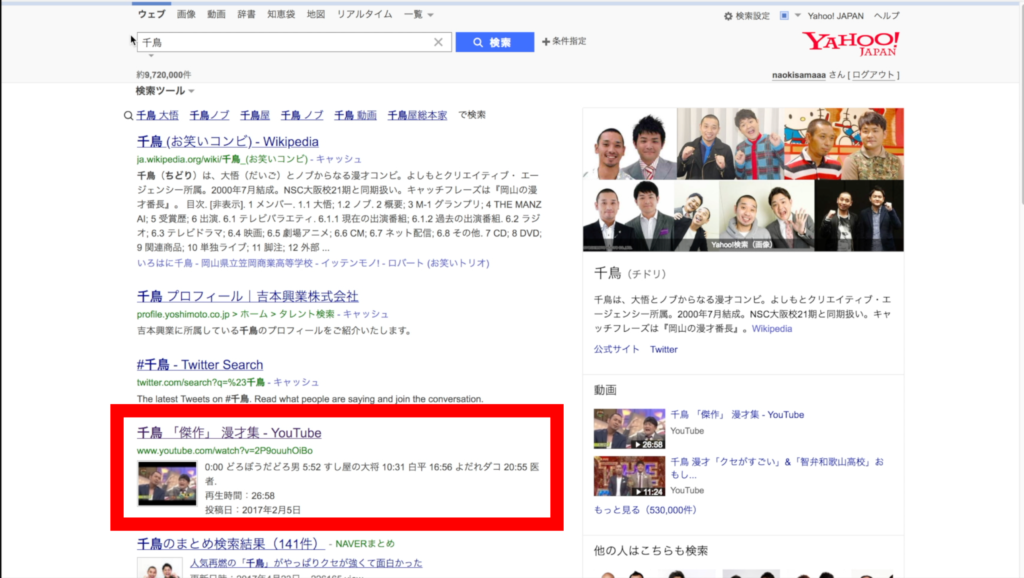This screenshot has width=1024, height=578.
Task: Click the video thumbnail in the YouTube result
Action: click(x=167, y=483)
